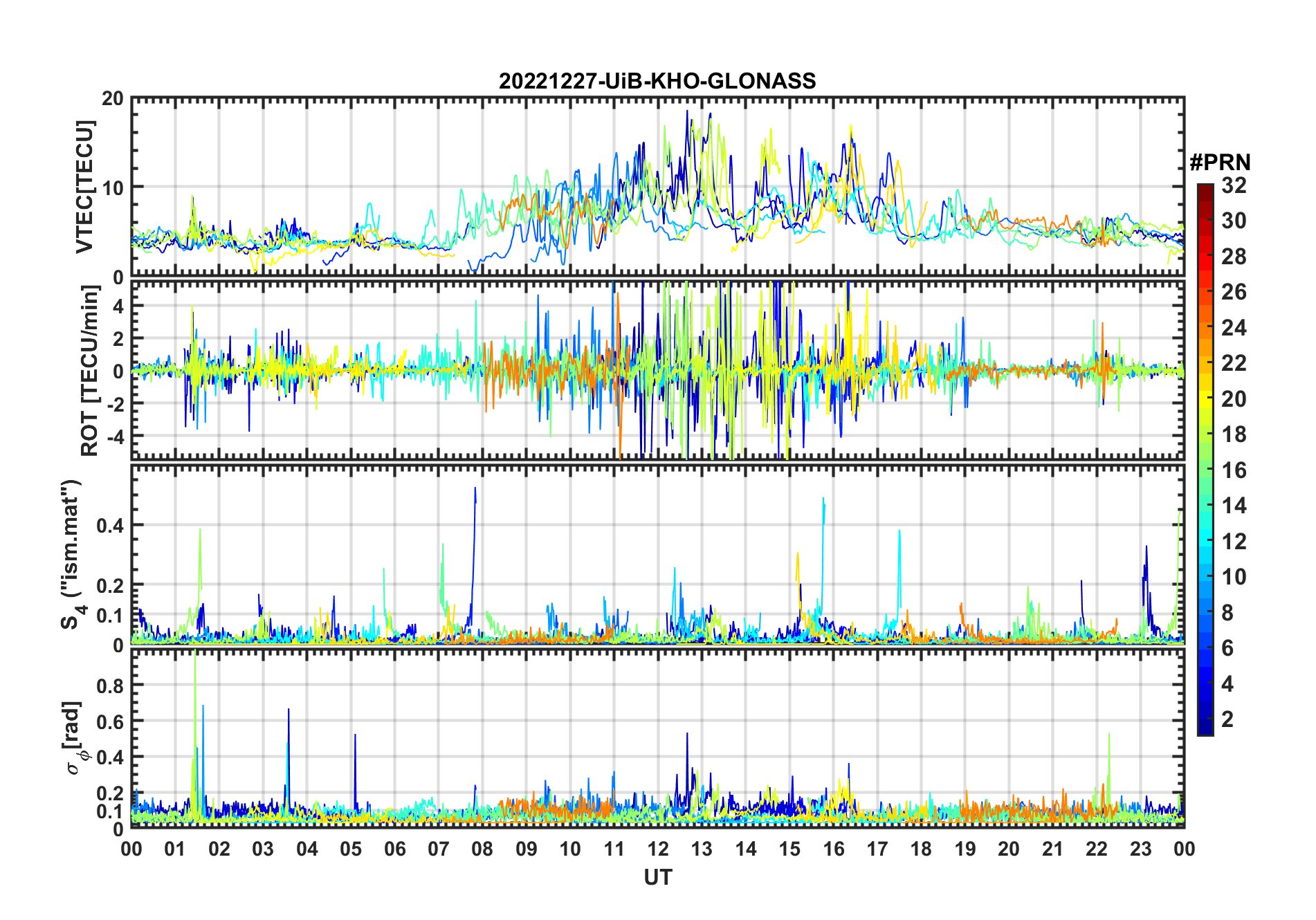Viewport: 1316px width, 920px height.
Task: Click colorbar tick label 16
Action: [1234, 470]
